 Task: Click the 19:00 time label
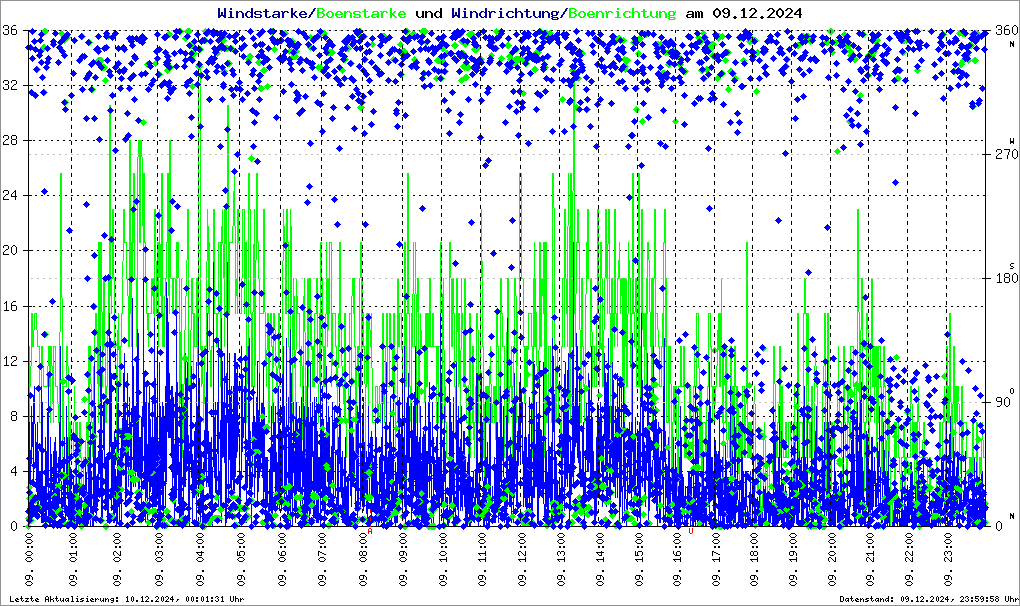[793, 559]
